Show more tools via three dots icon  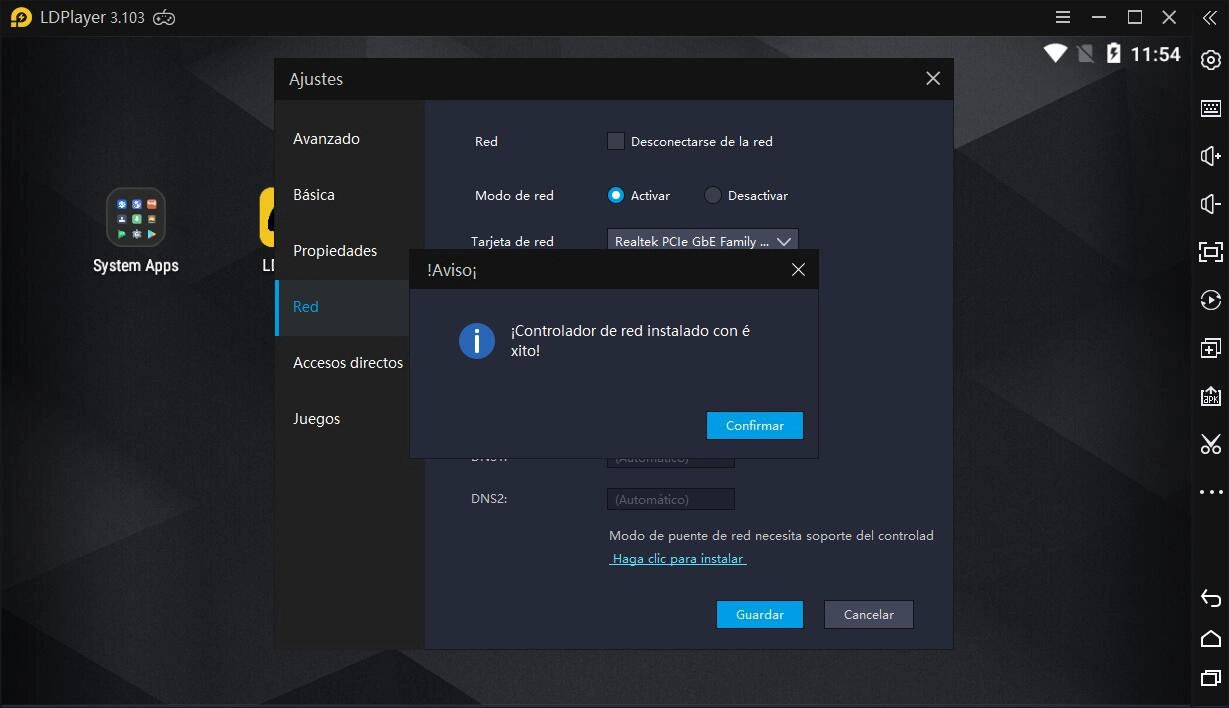click(1210, 492)
